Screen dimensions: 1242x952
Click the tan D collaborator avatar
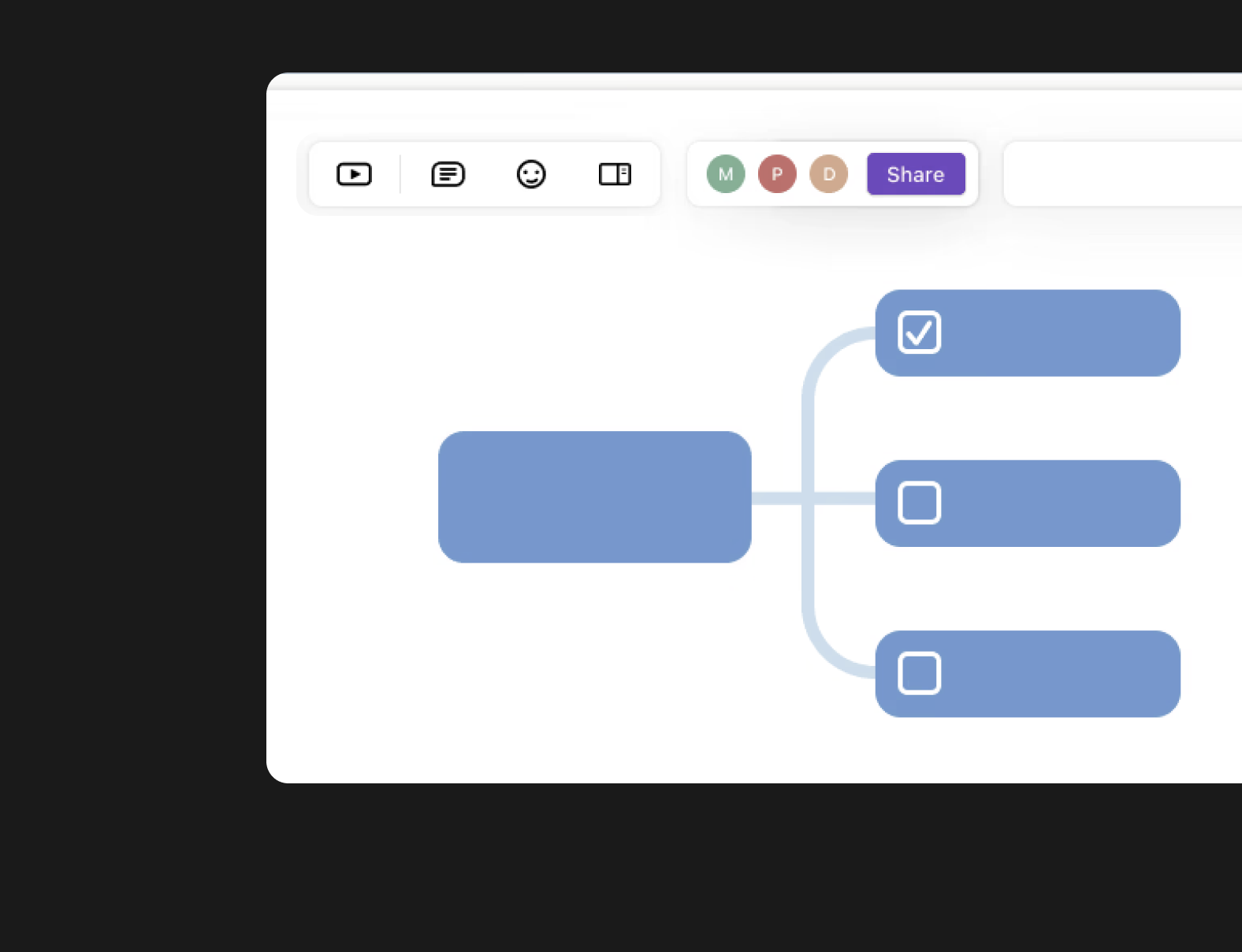[829, 174]
